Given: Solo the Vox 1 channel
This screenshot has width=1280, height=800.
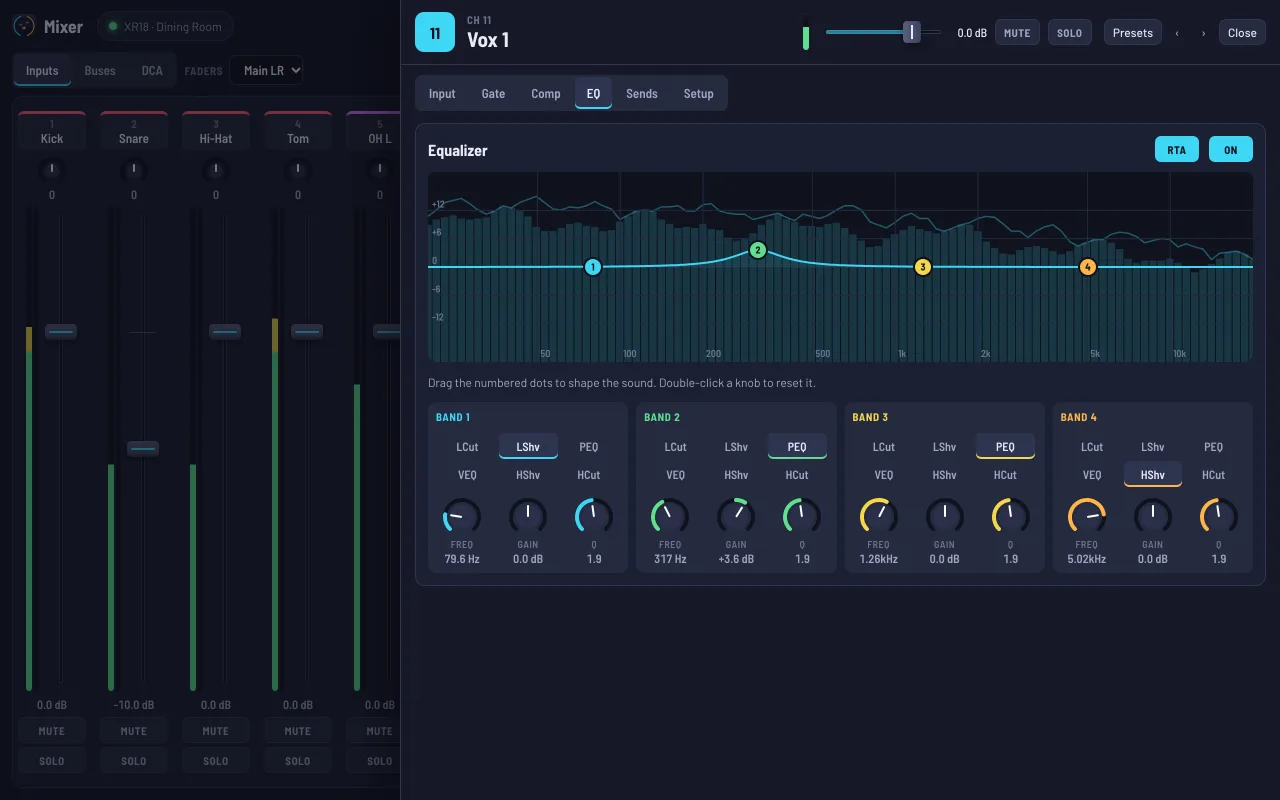Looking at the screenshot, I should [x=1069, y=33].
